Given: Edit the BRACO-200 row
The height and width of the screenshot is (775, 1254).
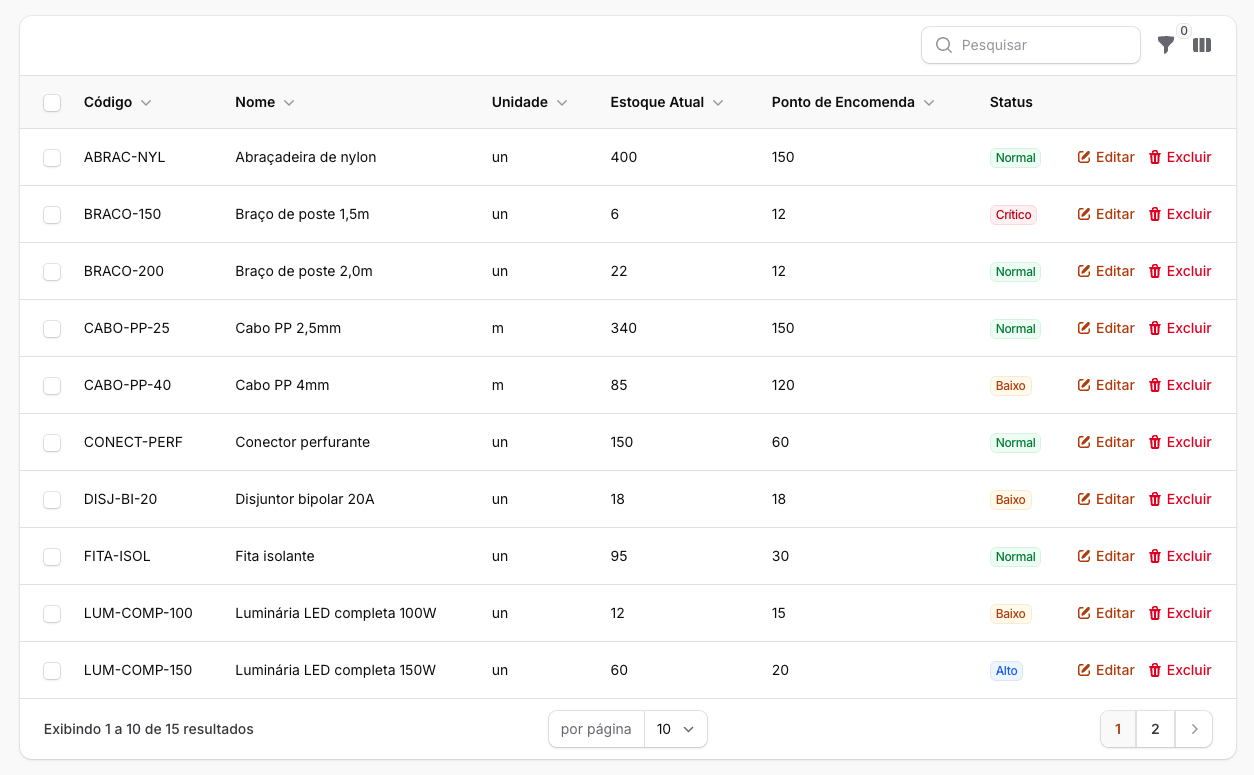Looking at the screenshot, I should (x=1106, y=271).
